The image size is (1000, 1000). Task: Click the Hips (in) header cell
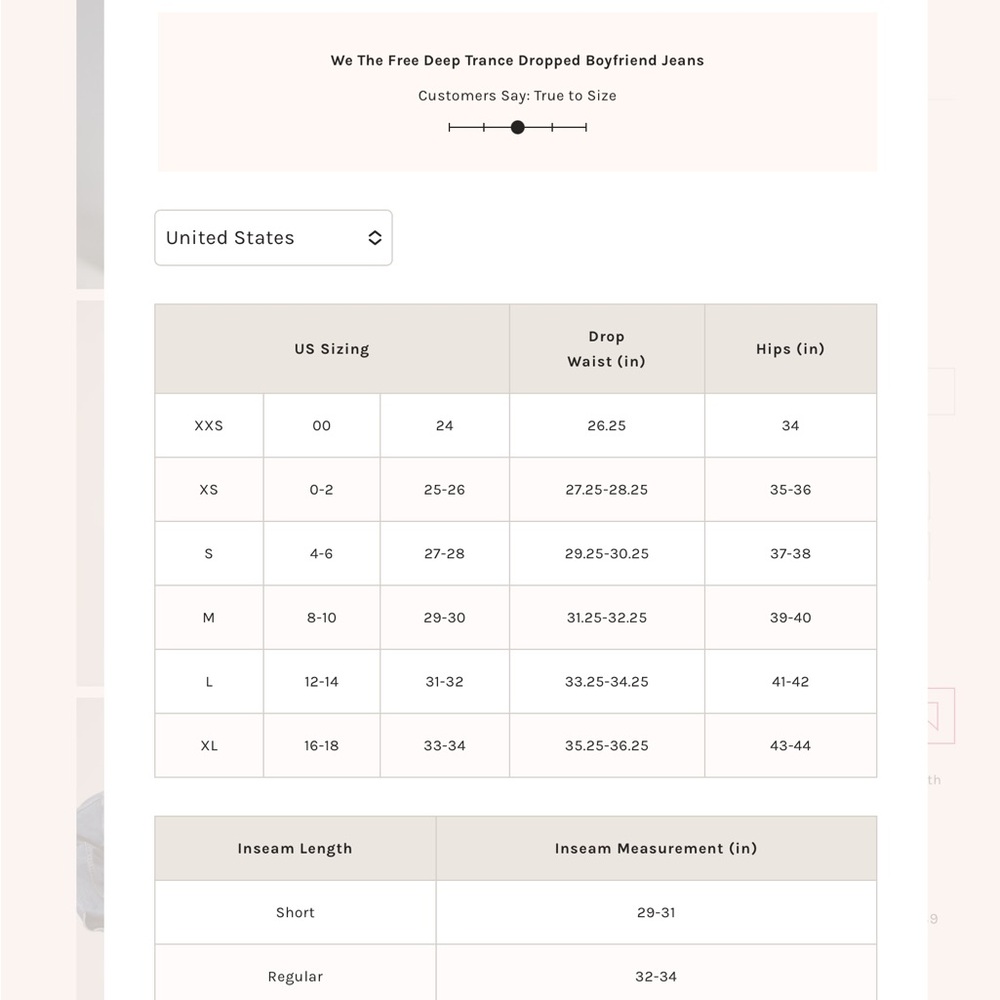(x=790, y=349)
